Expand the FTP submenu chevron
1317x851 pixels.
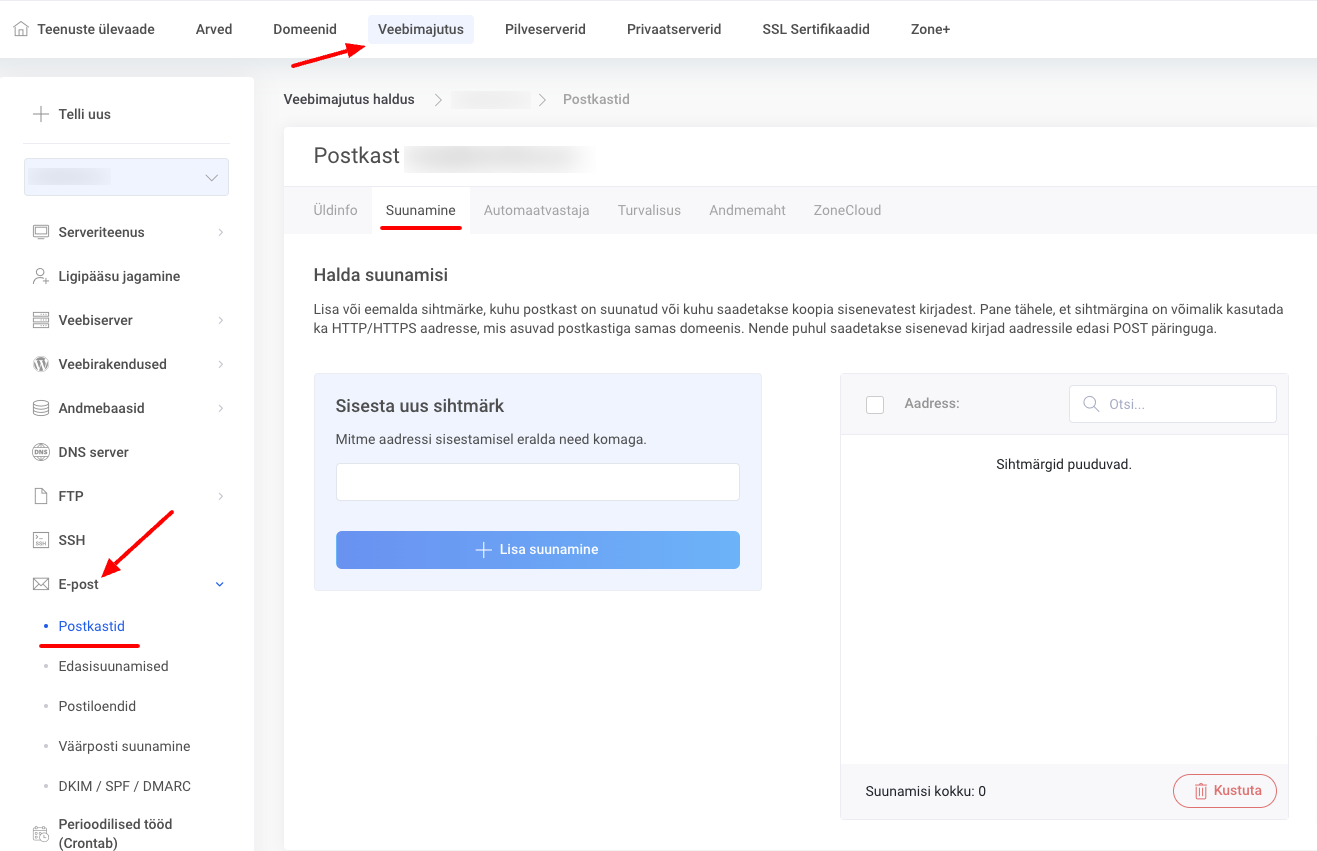(x=220, y=496)
